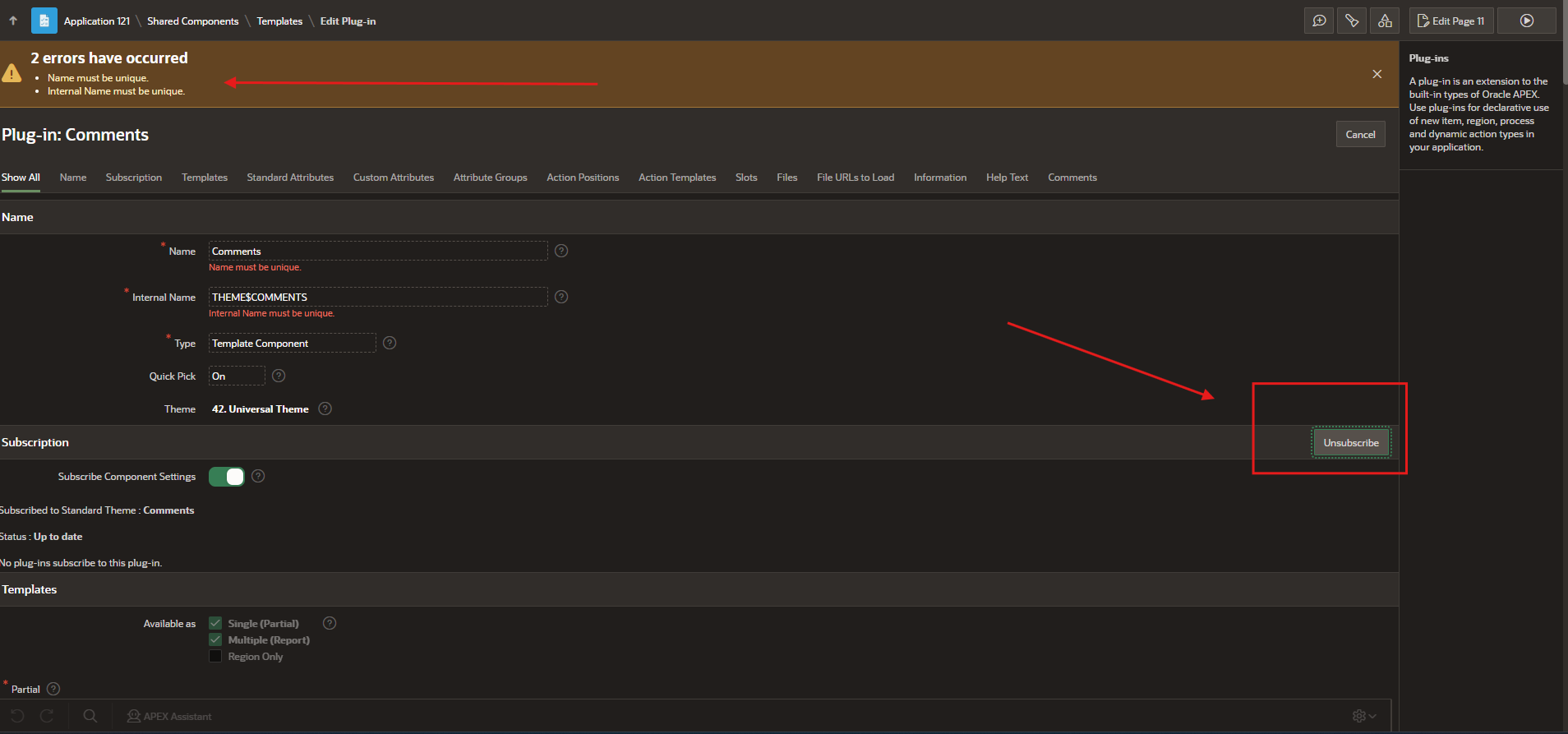Dismiss the error notification banner
The width and height of the screenshot is (1568, 734).
[x=1377, y=74]
